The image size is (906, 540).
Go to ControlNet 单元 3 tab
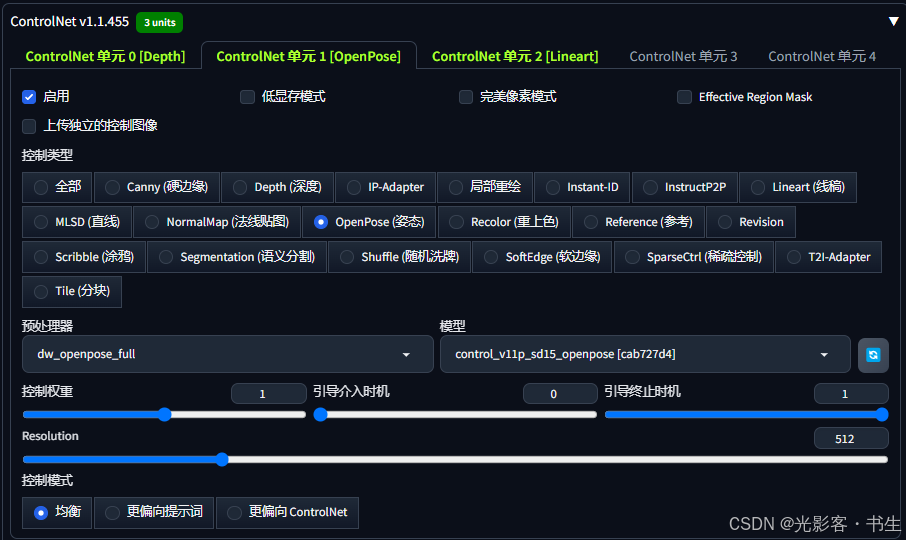683,57
